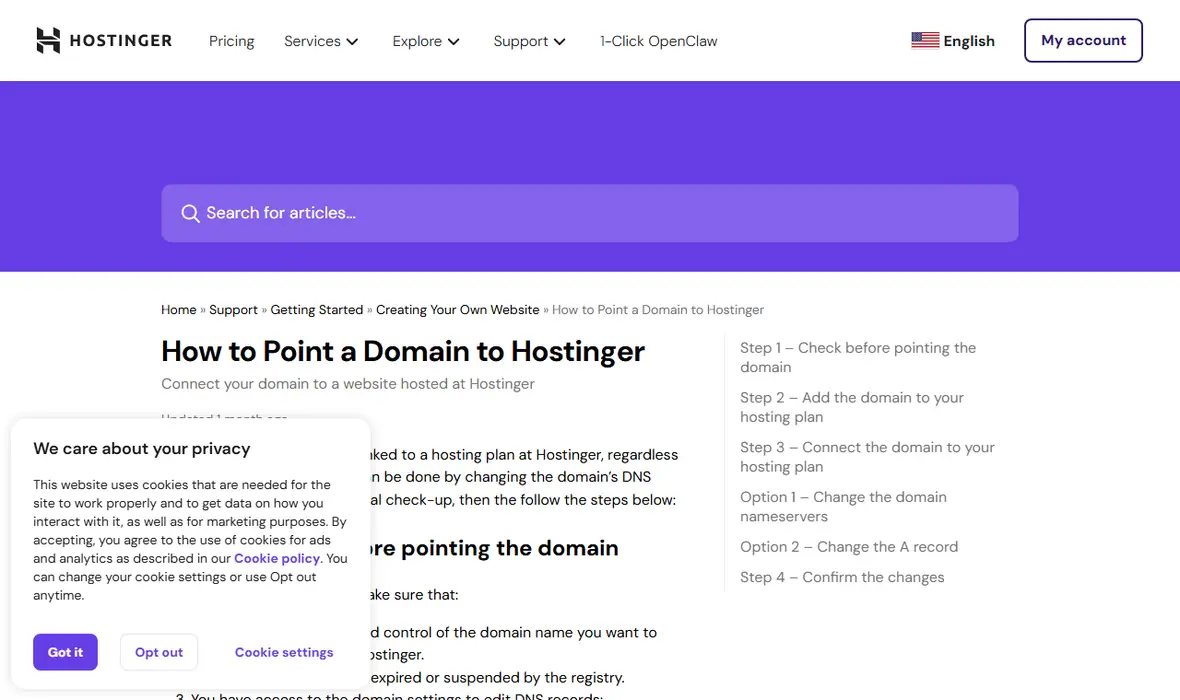Click the HOSTINGER wordmark text

click(x=121, y=41)
